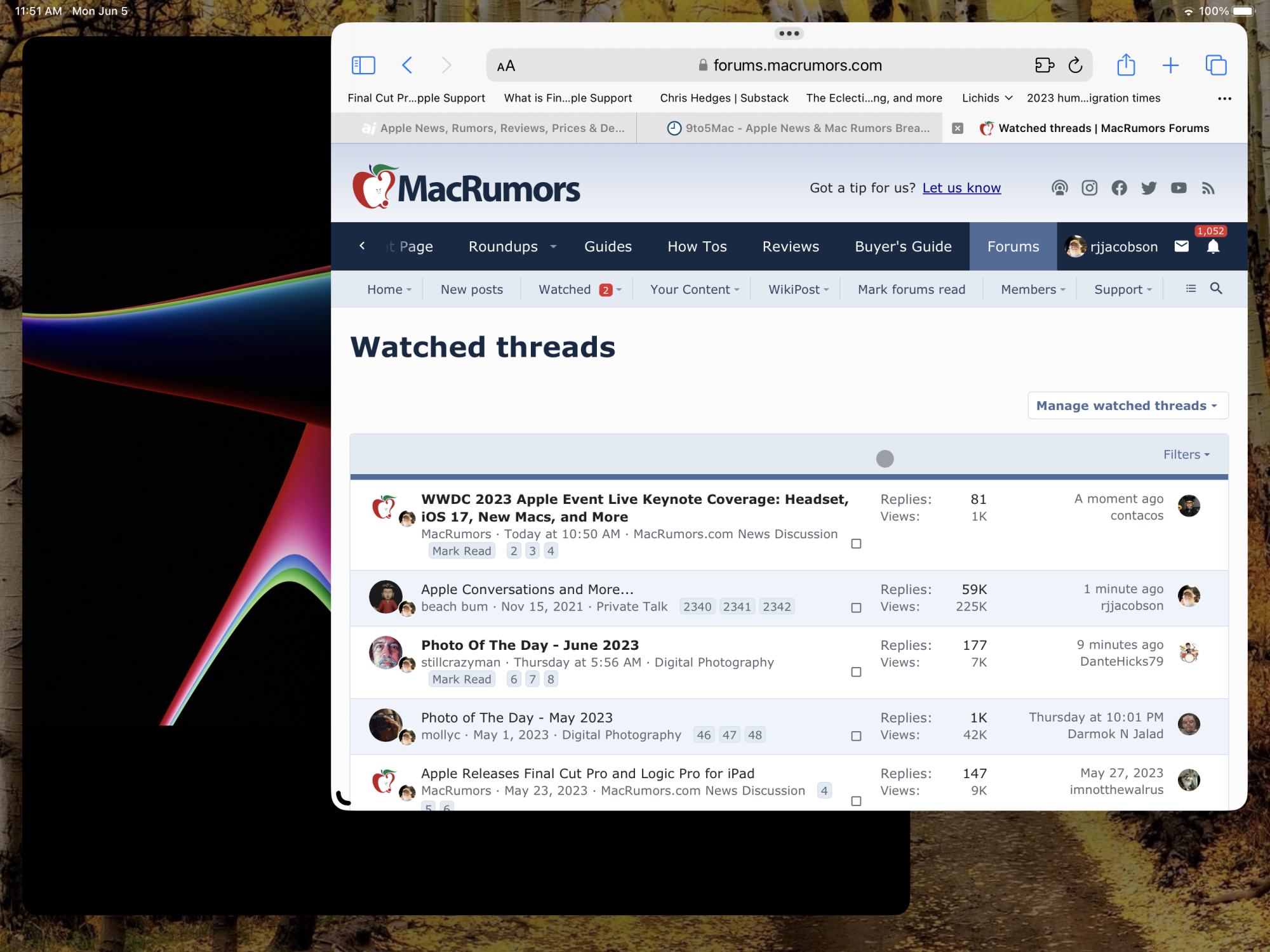Open How Tos nav item

pyautogui.click(x=697, y=246)
